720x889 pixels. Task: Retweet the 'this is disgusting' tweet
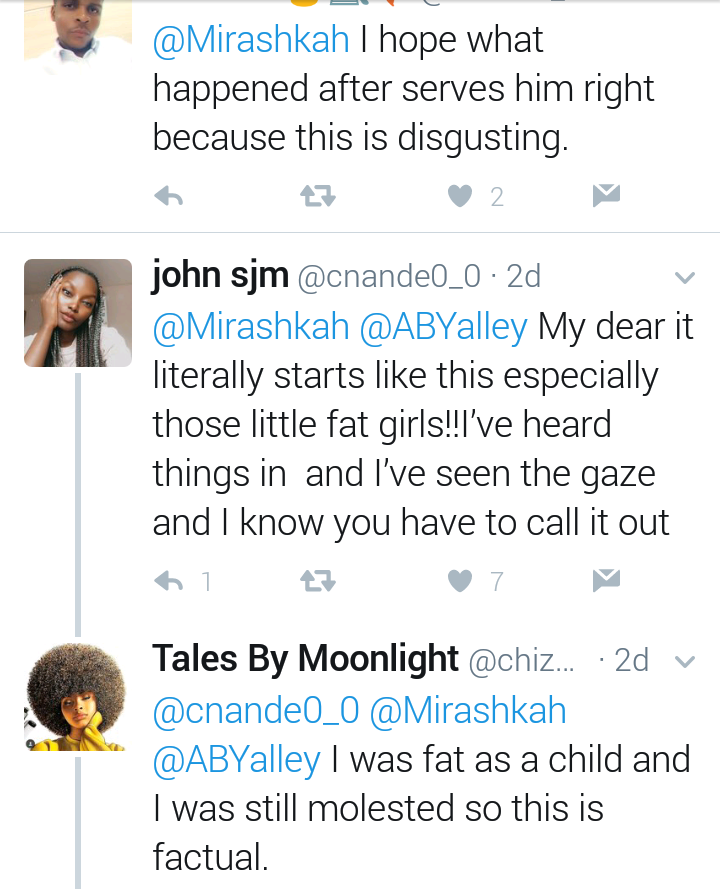[317, 196]
